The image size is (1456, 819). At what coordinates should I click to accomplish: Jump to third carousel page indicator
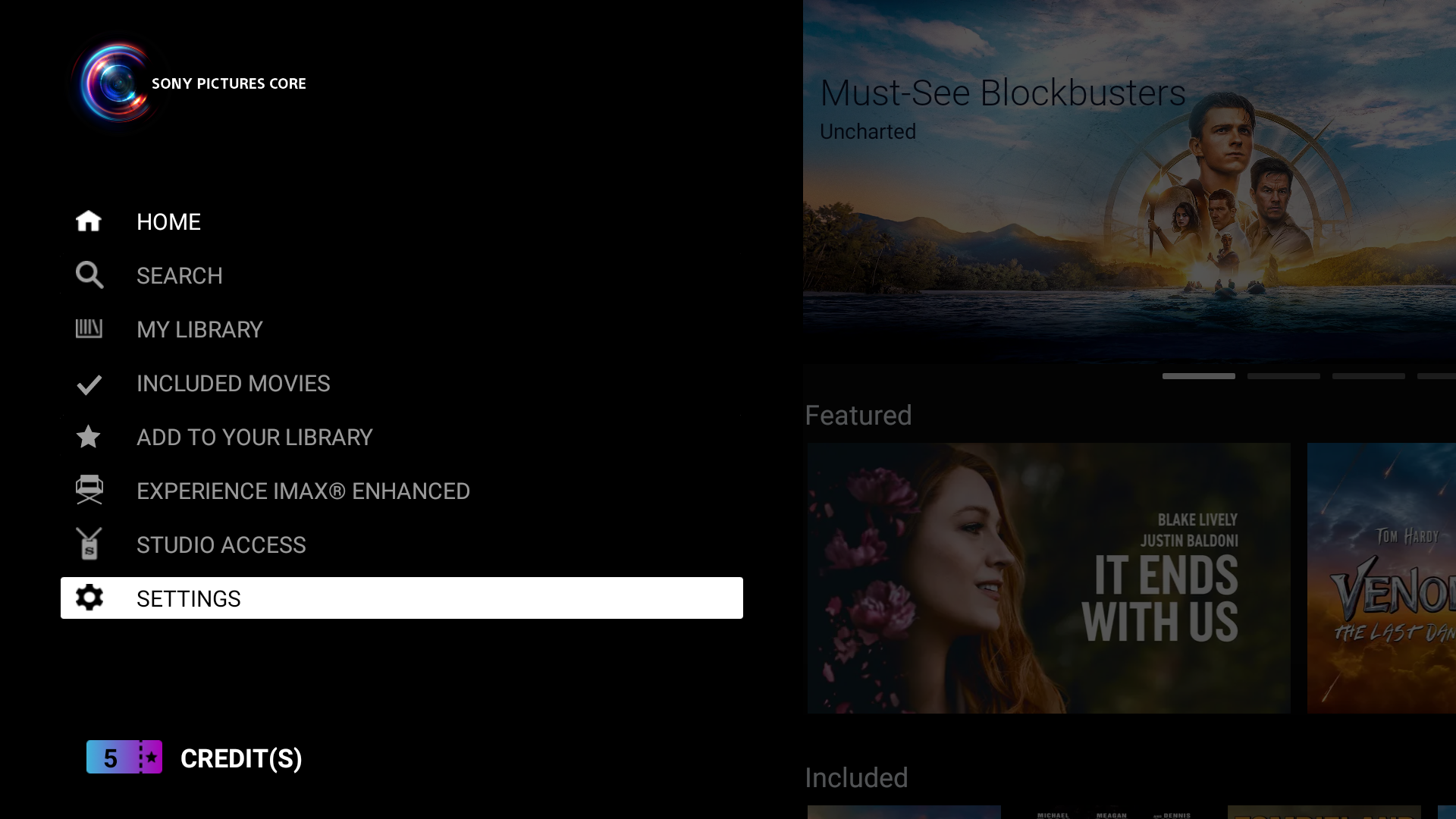point(1368,376)
